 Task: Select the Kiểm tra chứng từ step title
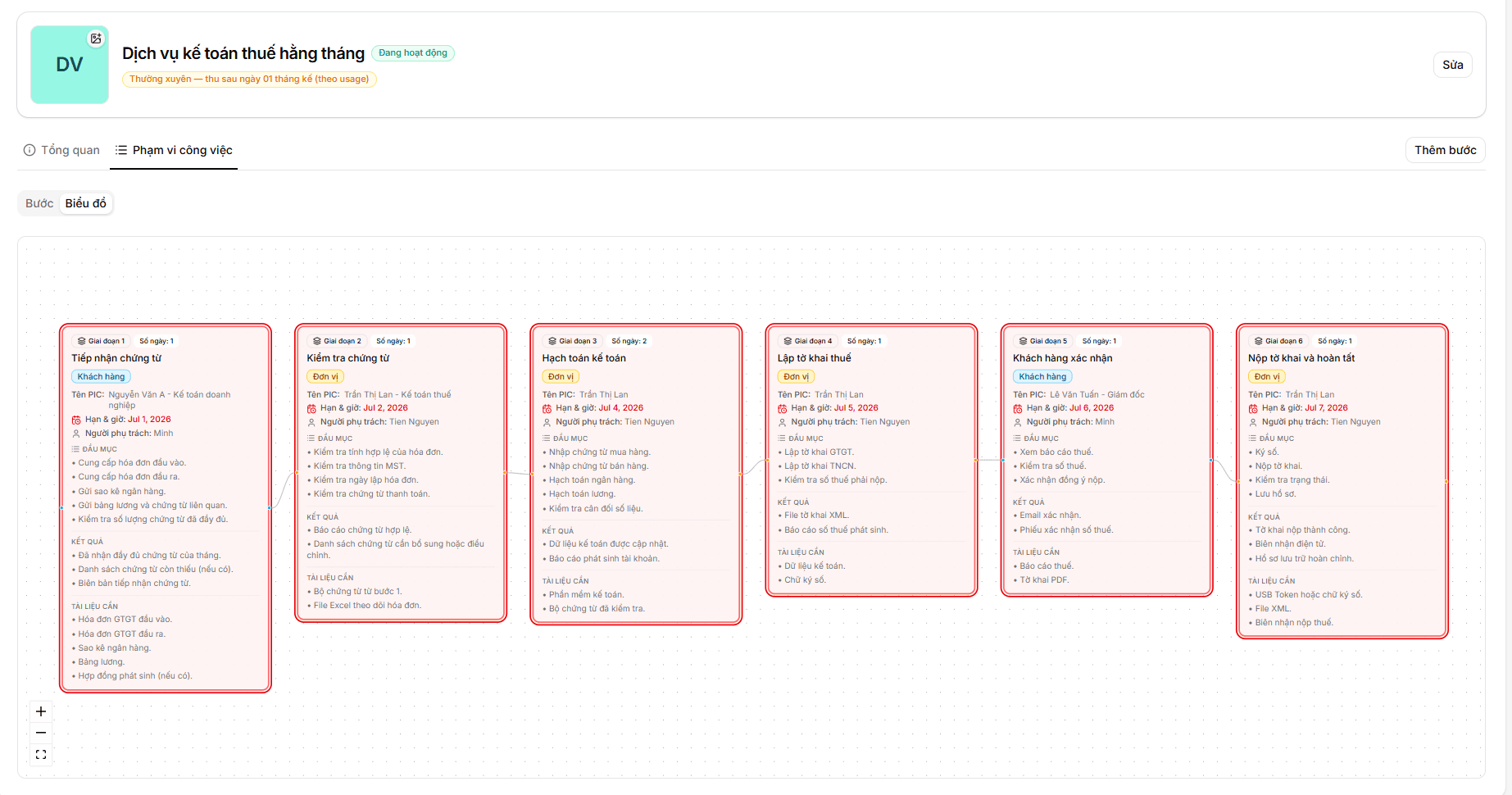pos(347,358)
